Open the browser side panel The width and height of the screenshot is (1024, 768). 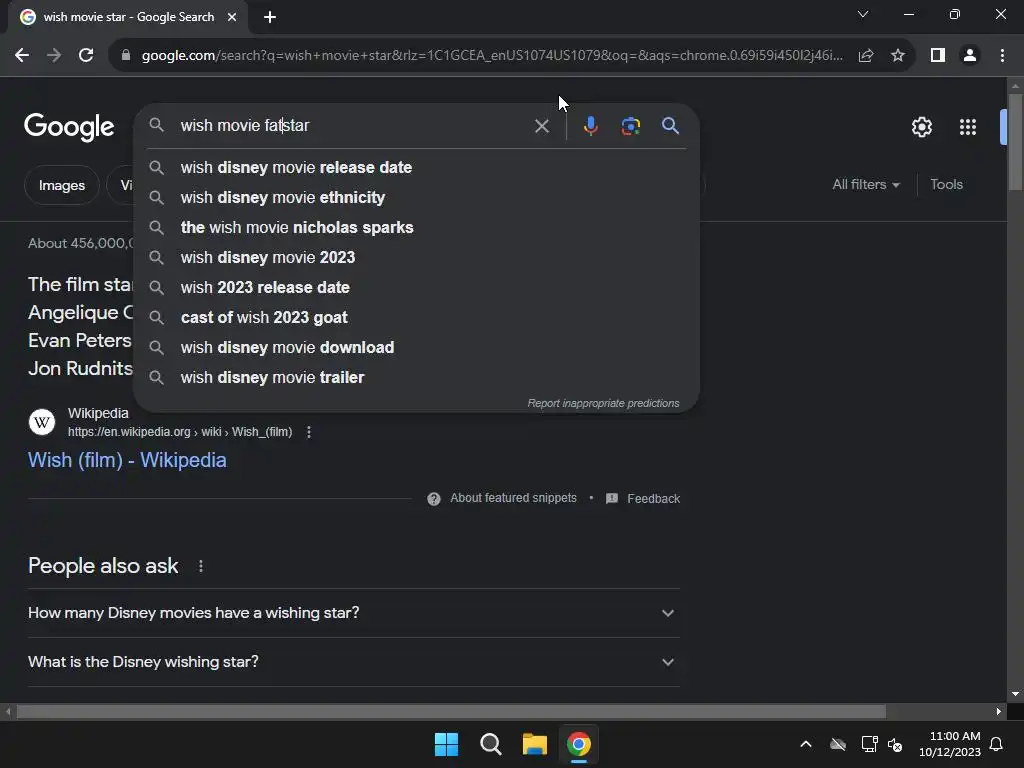[938, 56]
